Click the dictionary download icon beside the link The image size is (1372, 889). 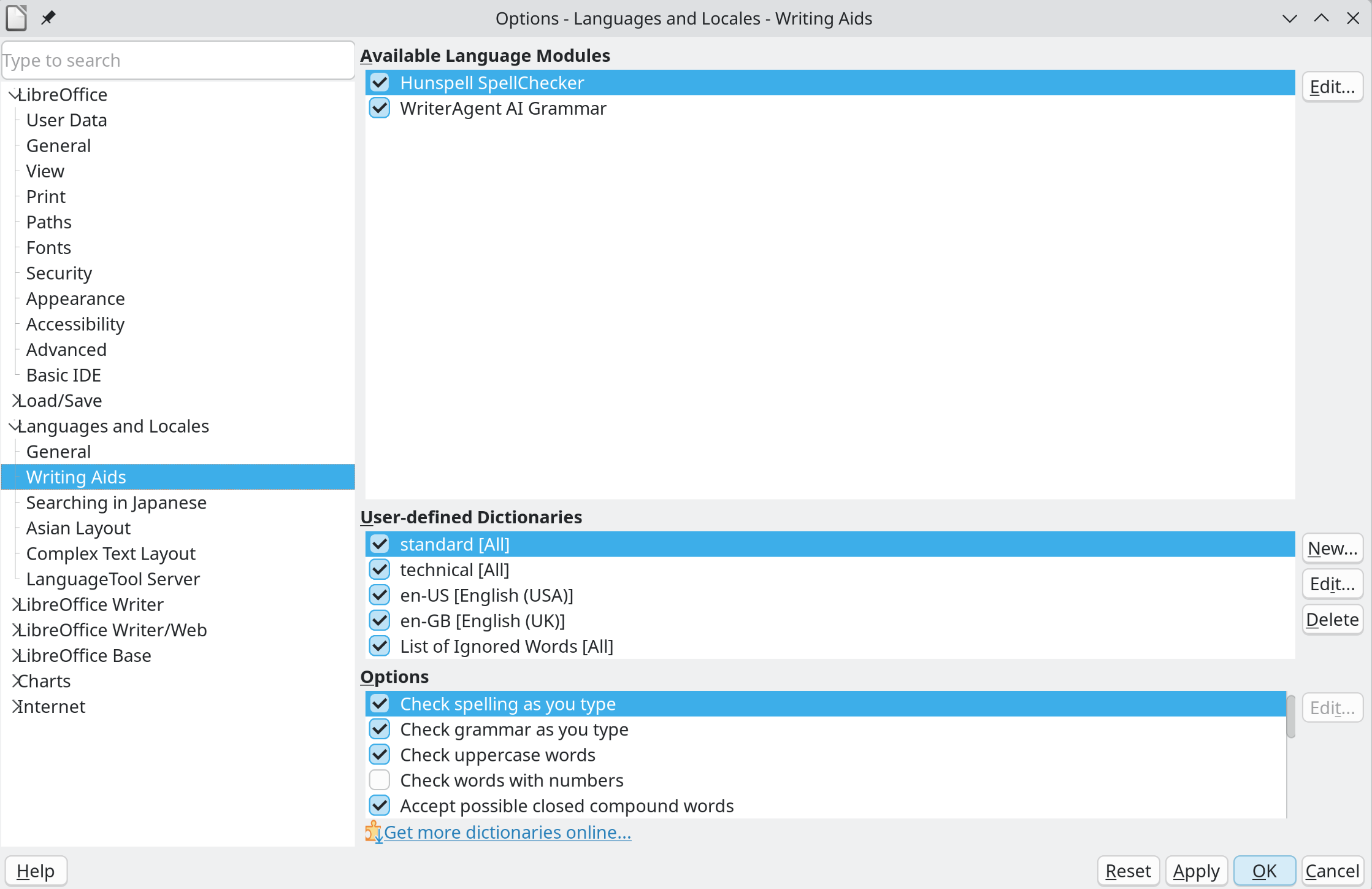(374, 833)
